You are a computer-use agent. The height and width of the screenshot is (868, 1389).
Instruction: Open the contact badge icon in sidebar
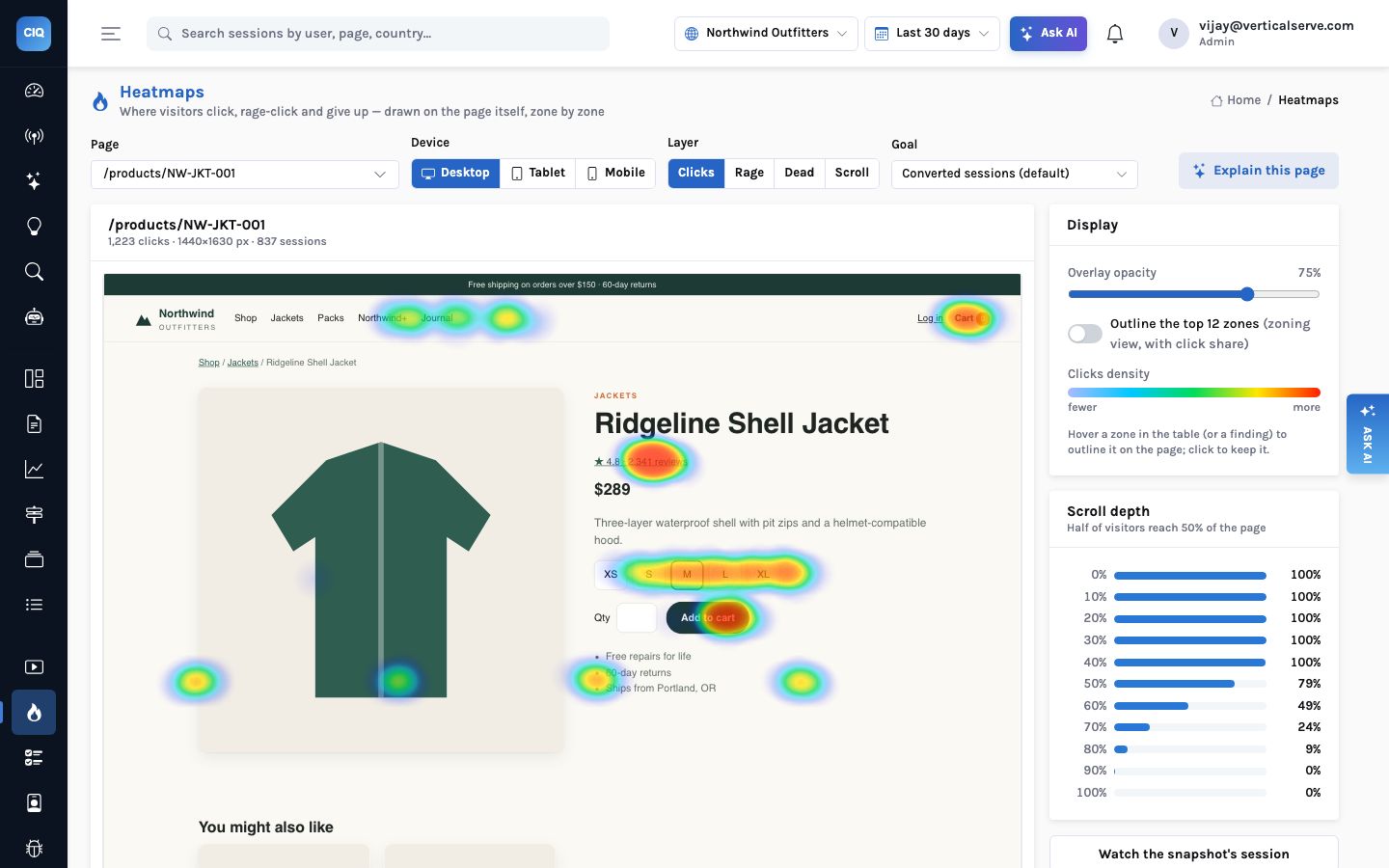pos(34,803)
